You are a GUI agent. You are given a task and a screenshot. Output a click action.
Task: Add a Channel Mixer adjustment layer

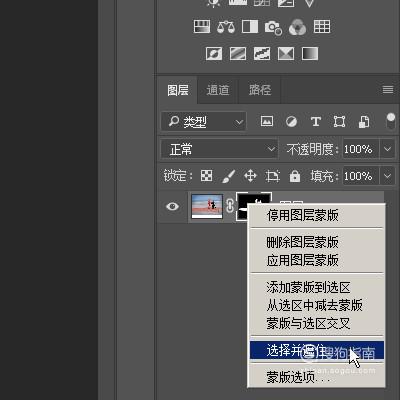tap(298, 27)
